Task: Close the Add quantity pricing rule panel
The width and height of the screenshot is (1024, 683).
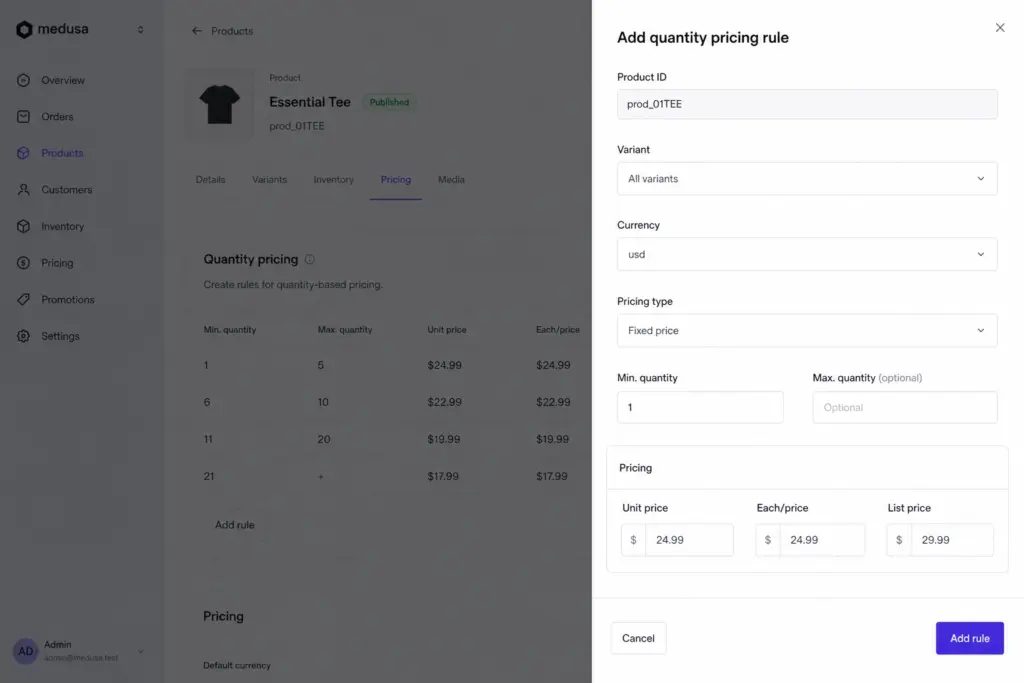Action: tap(1000, 27)
